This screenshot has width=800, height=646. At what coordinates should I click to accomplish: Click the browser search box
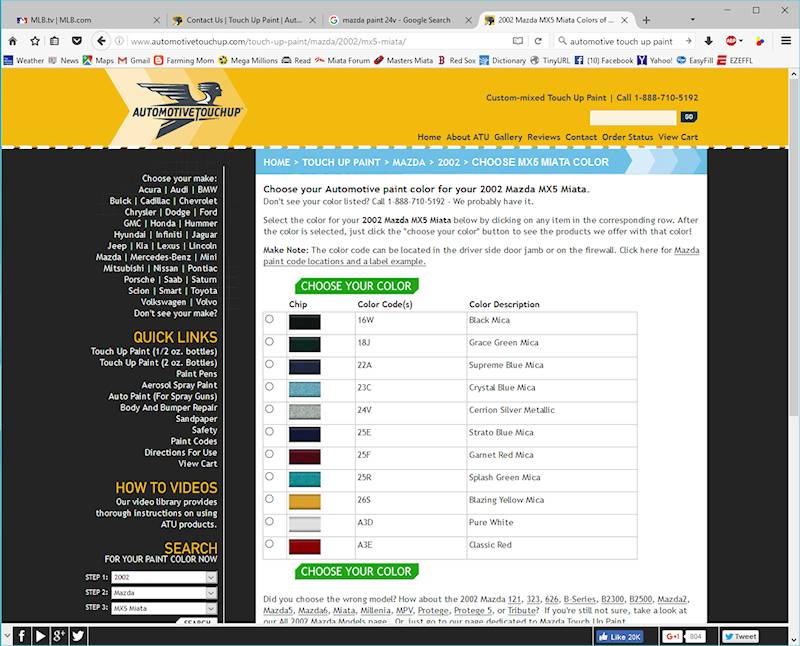pos(621,41)
